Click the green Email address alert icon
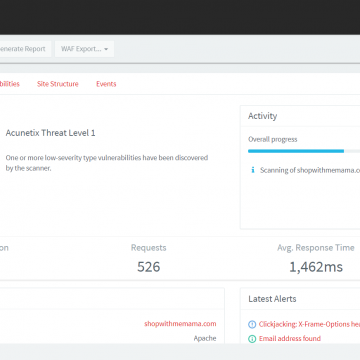Viewport: 360px width, 360px height. (252, 339)
